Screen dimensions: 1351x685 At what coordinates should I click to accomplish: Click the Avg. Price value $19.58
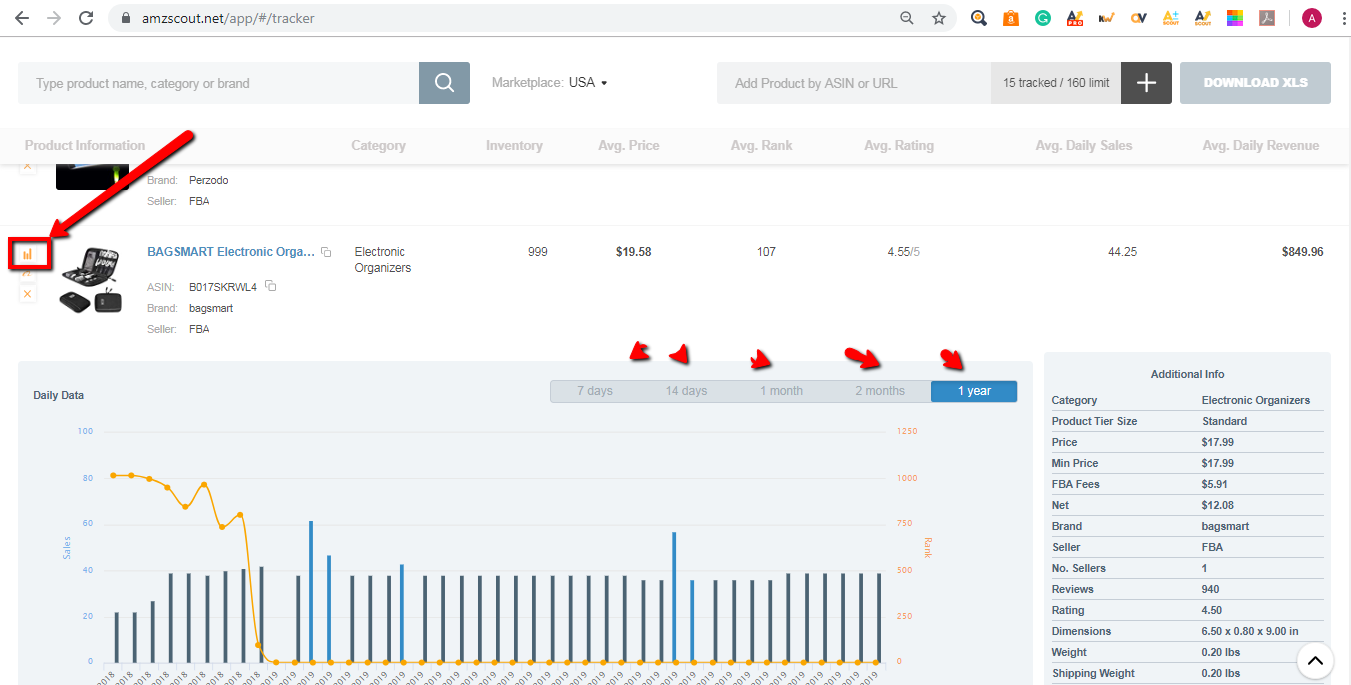(x=633, y=252)
